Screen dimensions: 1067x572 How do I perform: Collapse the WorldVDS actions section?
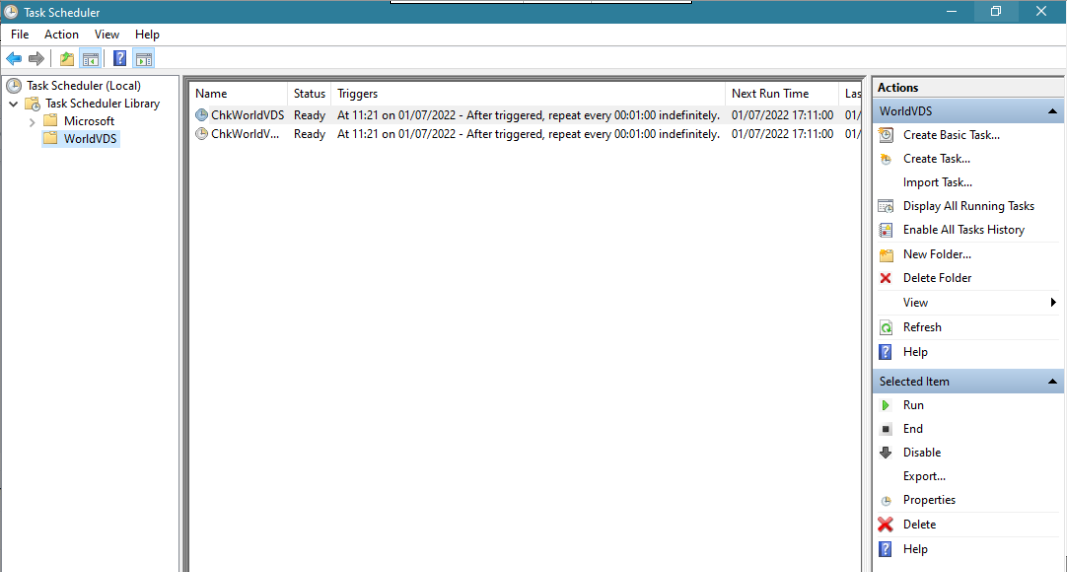(x=1053, y=112)
